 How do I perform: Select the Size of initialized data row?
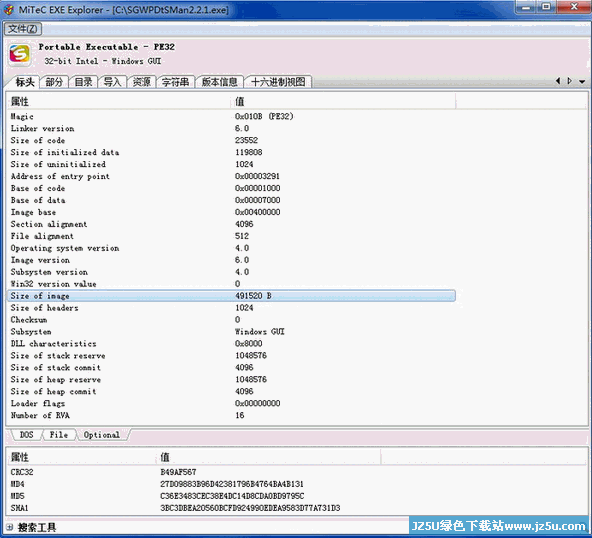(231, 153)
